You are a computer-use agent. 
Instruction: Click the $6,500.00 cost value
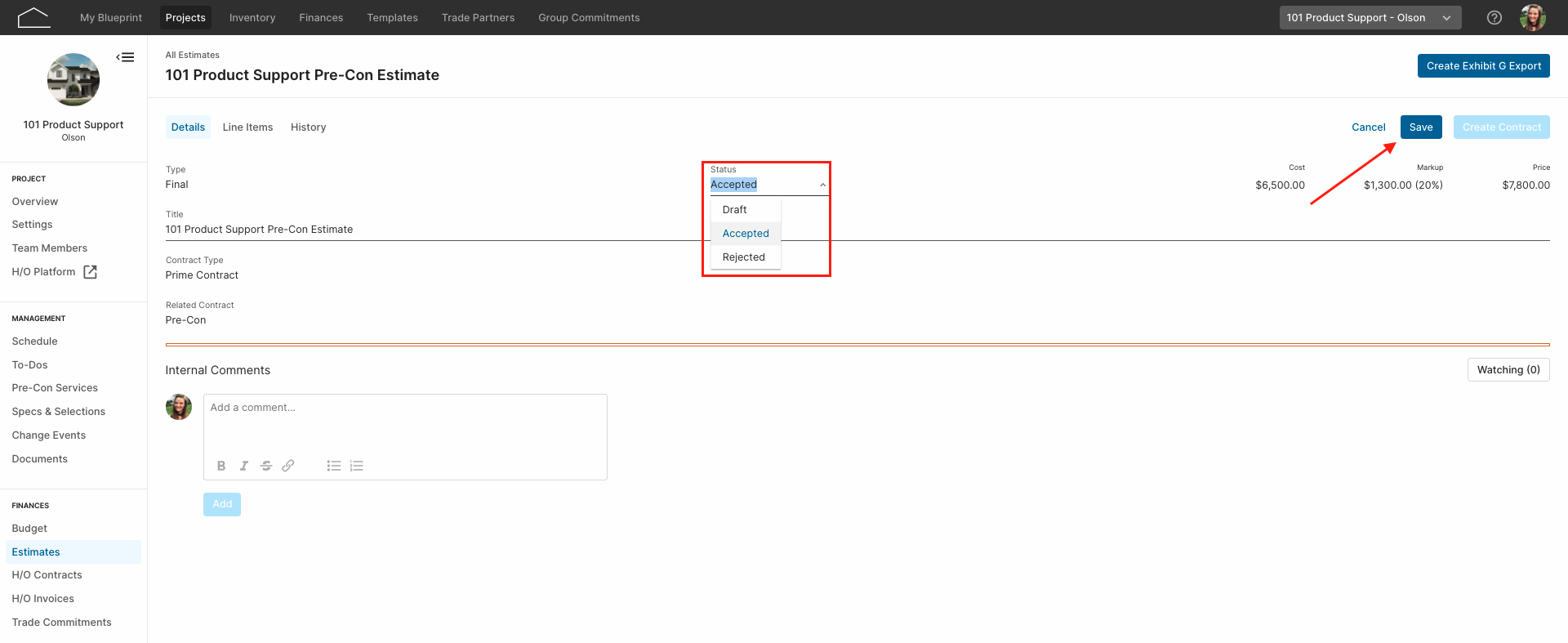1280,185
